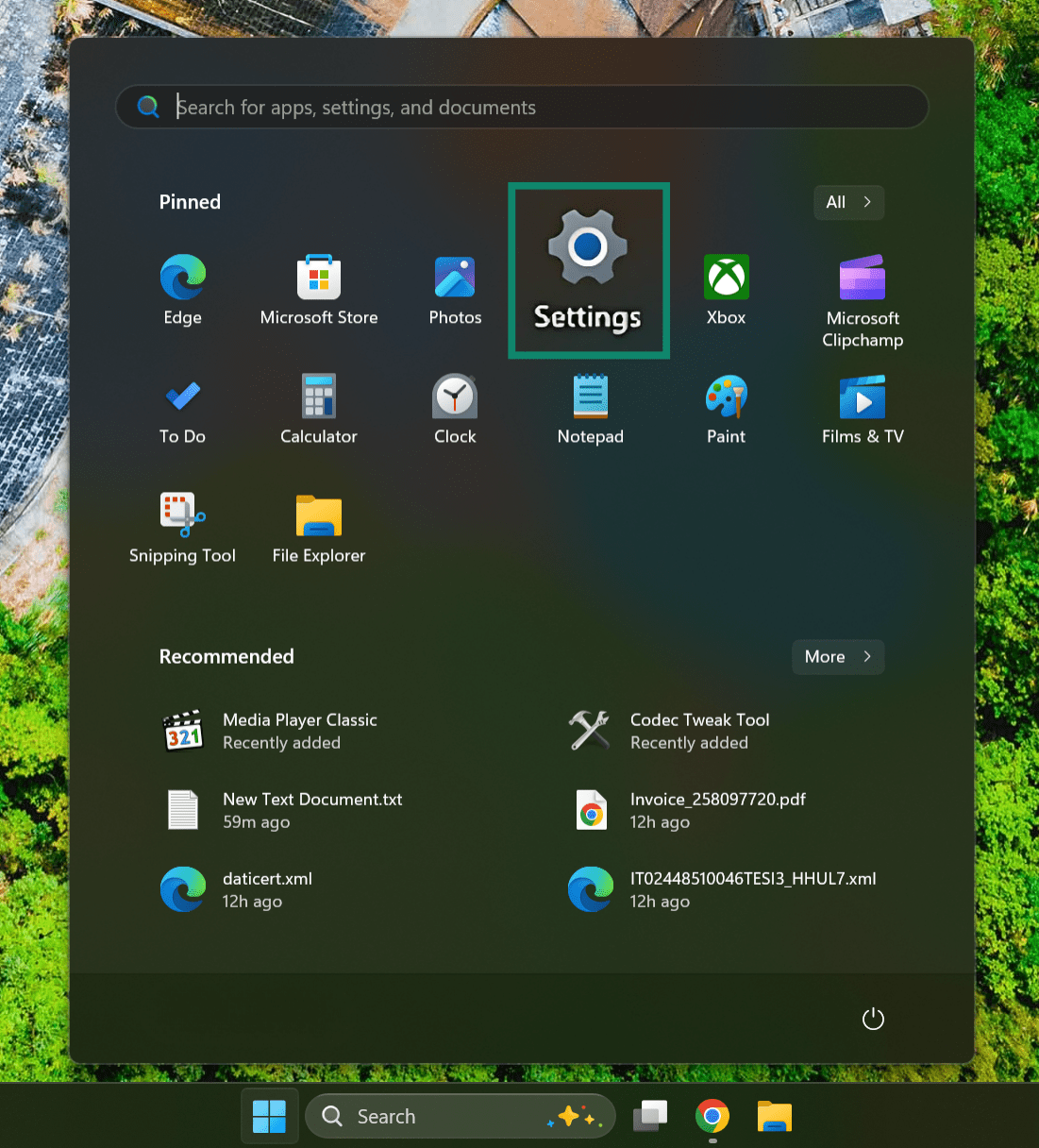Open Media Player Classic from Recommended

tap(300, 730)
